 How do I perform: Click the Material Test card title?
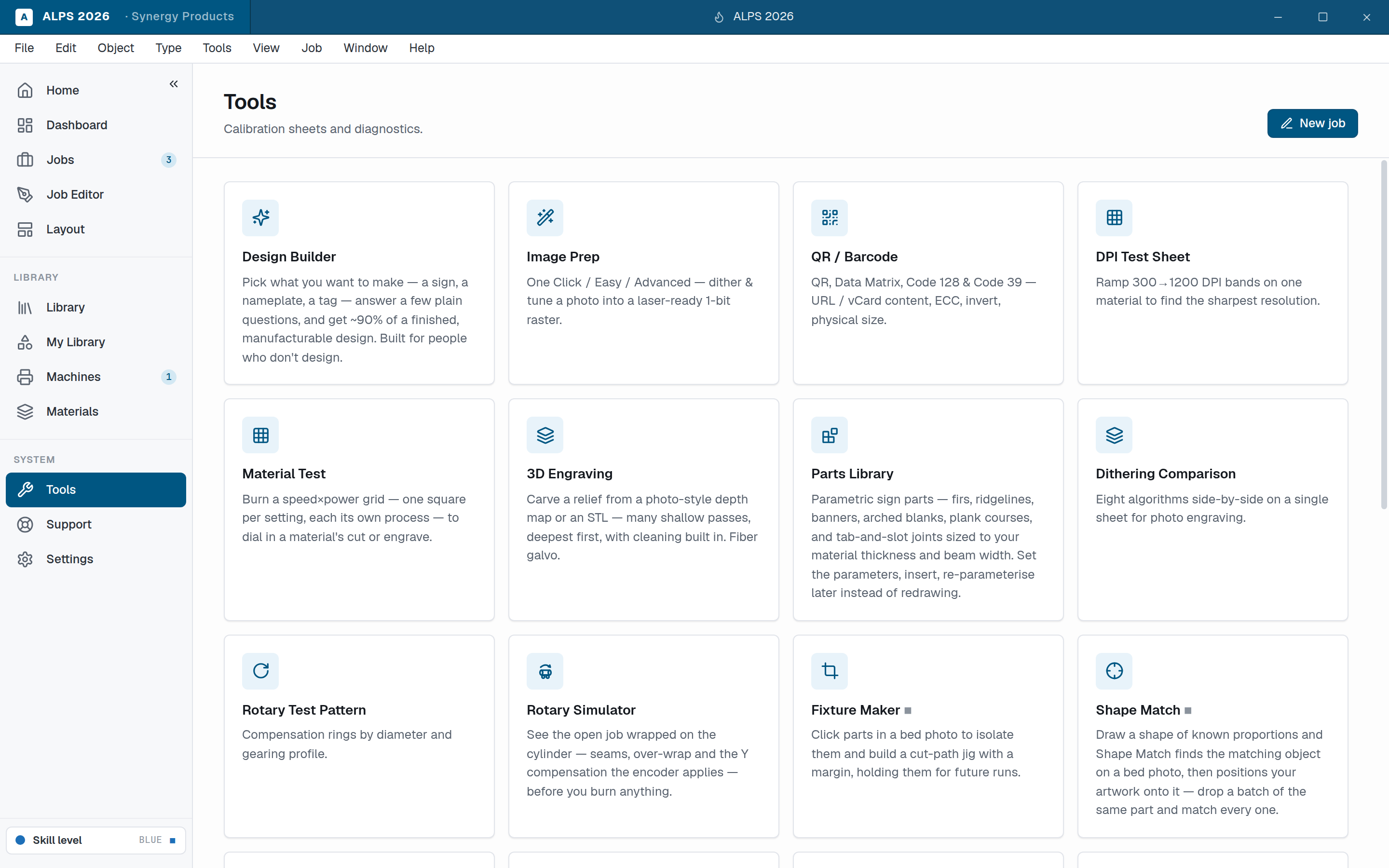(284, 474)
